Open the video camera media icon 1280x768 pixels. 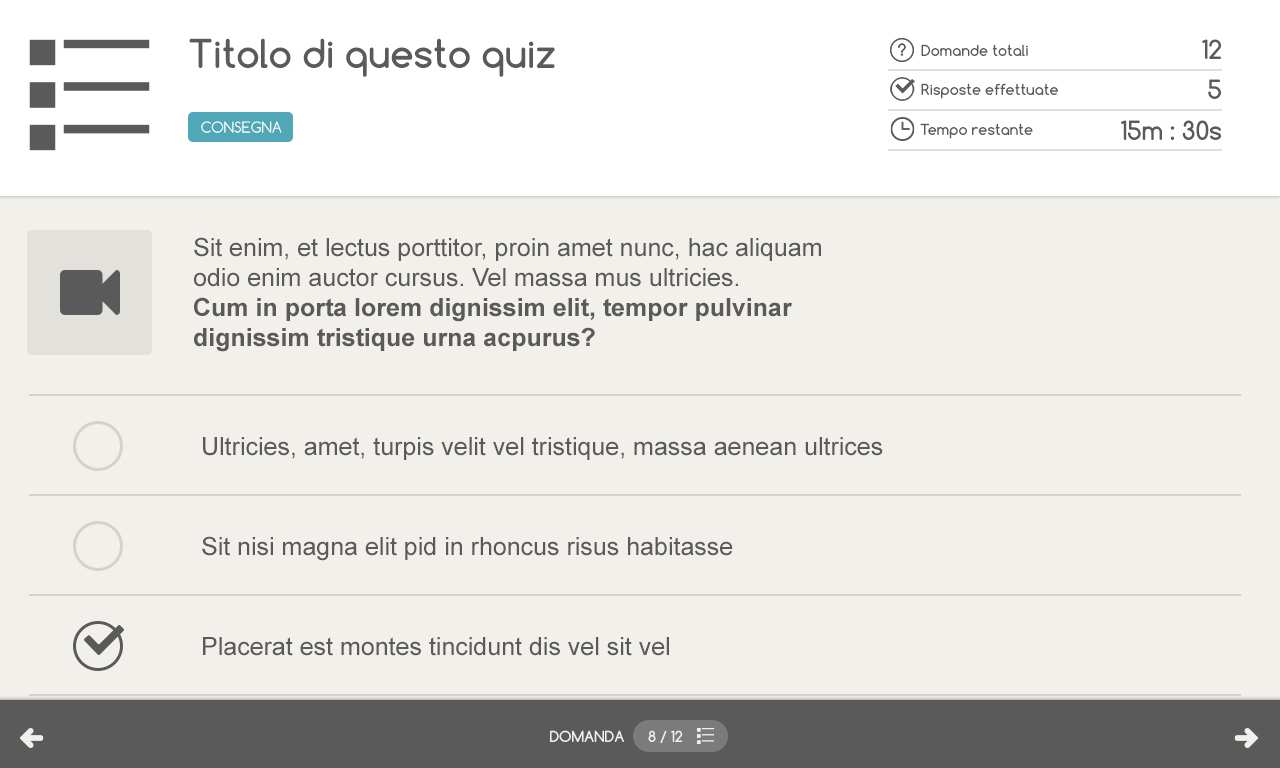point(90,292)
